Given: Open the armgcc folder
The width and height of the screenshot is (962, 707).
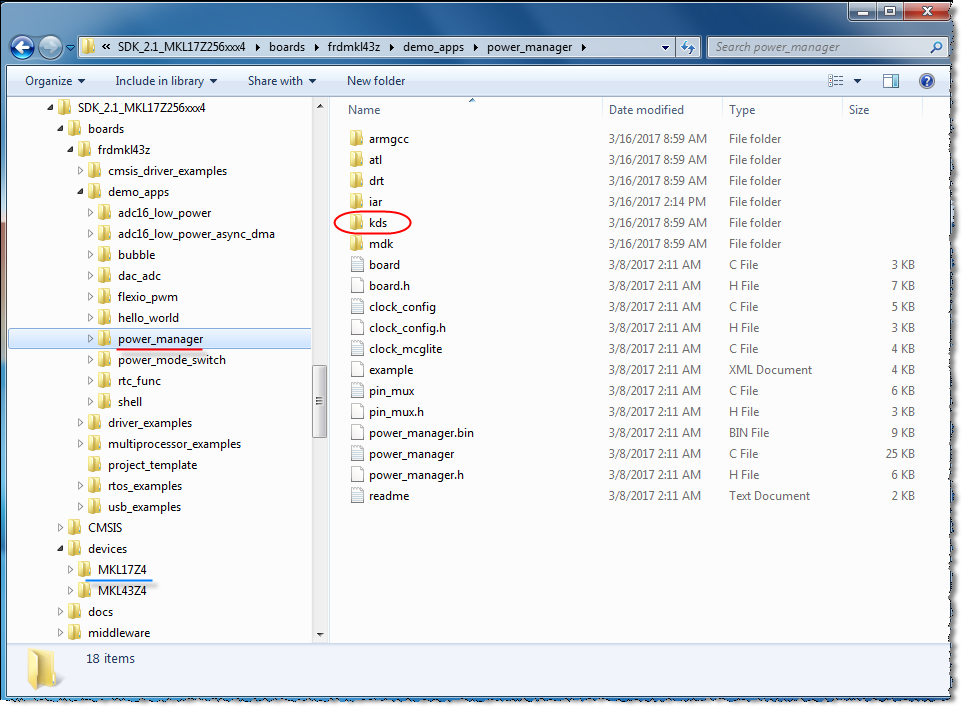Looking at the screenshot, I should pos(387,138).
